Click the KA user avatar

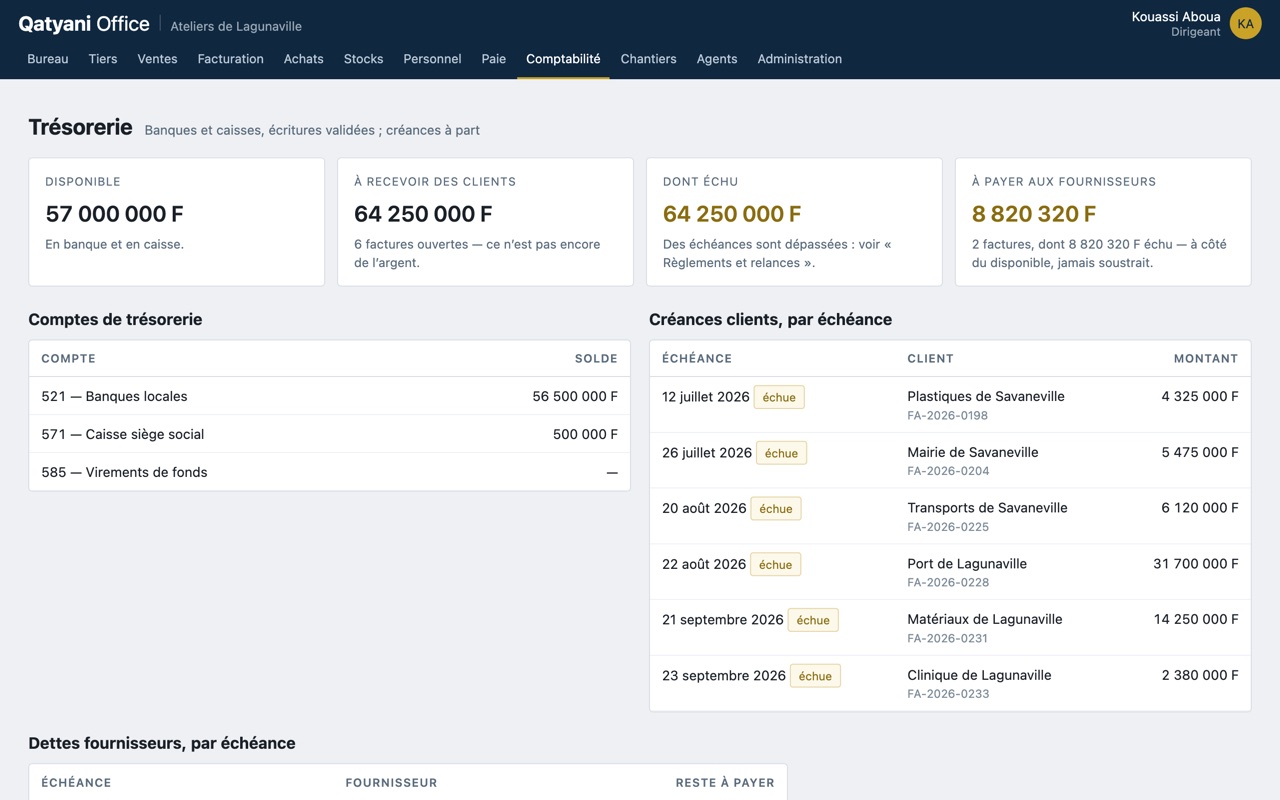click(1245, 24)
